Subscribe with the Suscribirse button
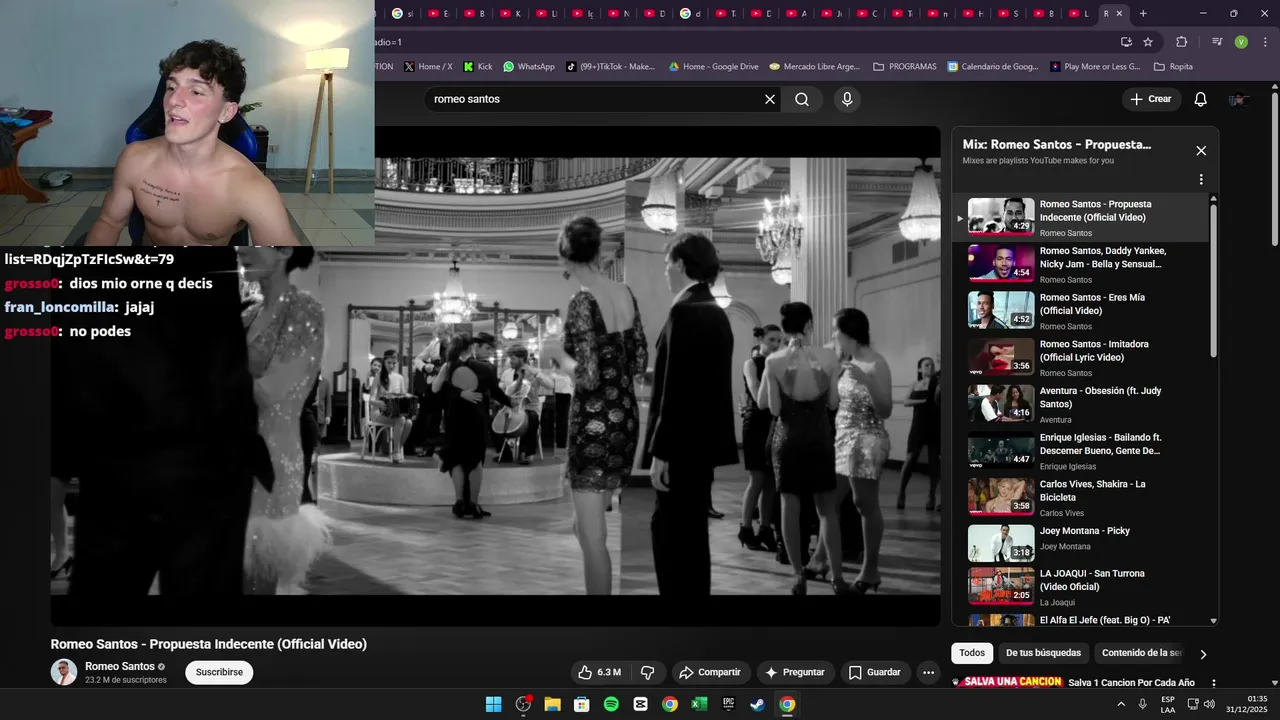Image resolution: width=1280 pixels, height=720 pixels. [x=219, y=672]
